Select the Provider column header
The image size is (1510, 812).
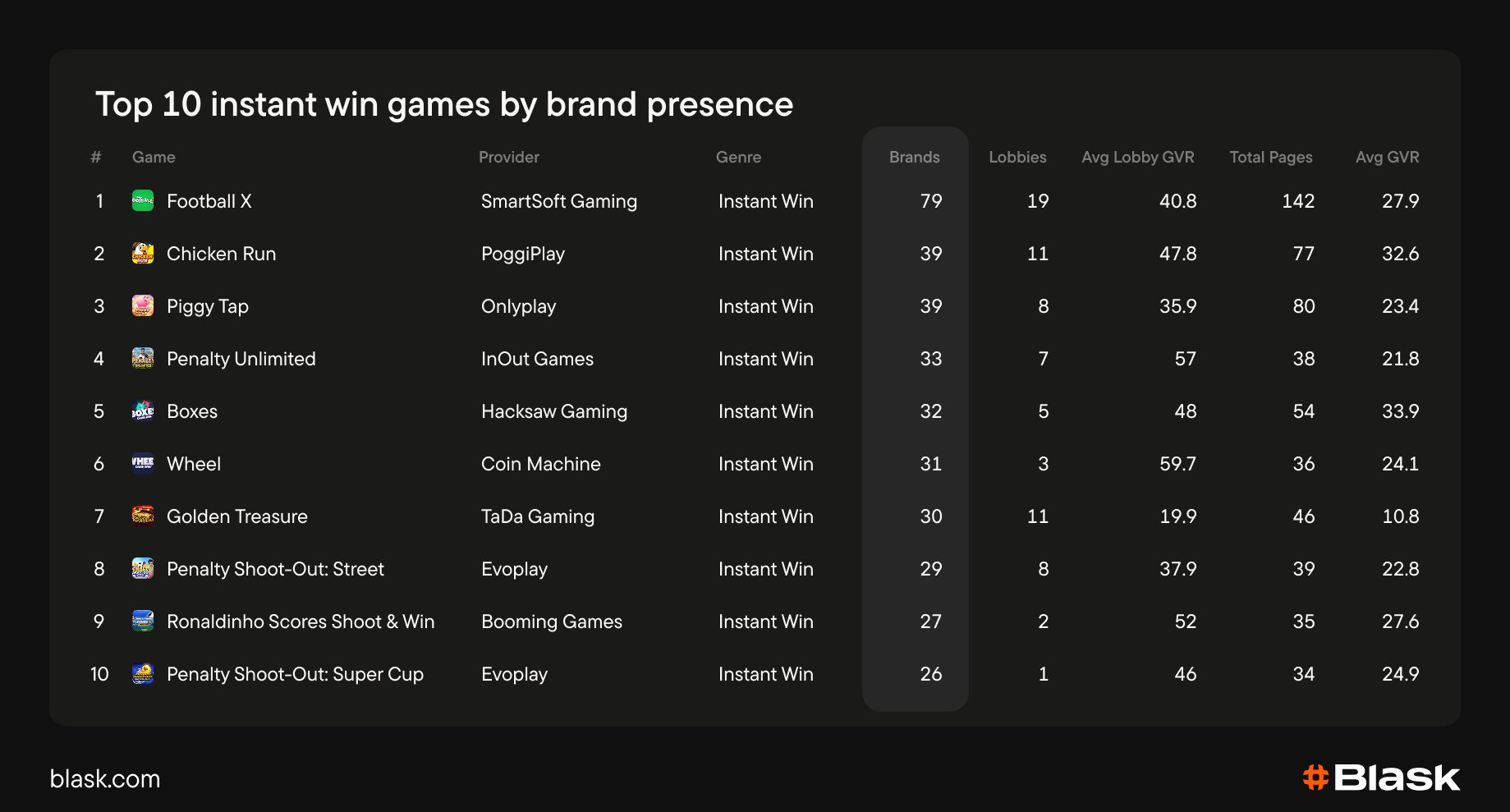coord(509,157)
